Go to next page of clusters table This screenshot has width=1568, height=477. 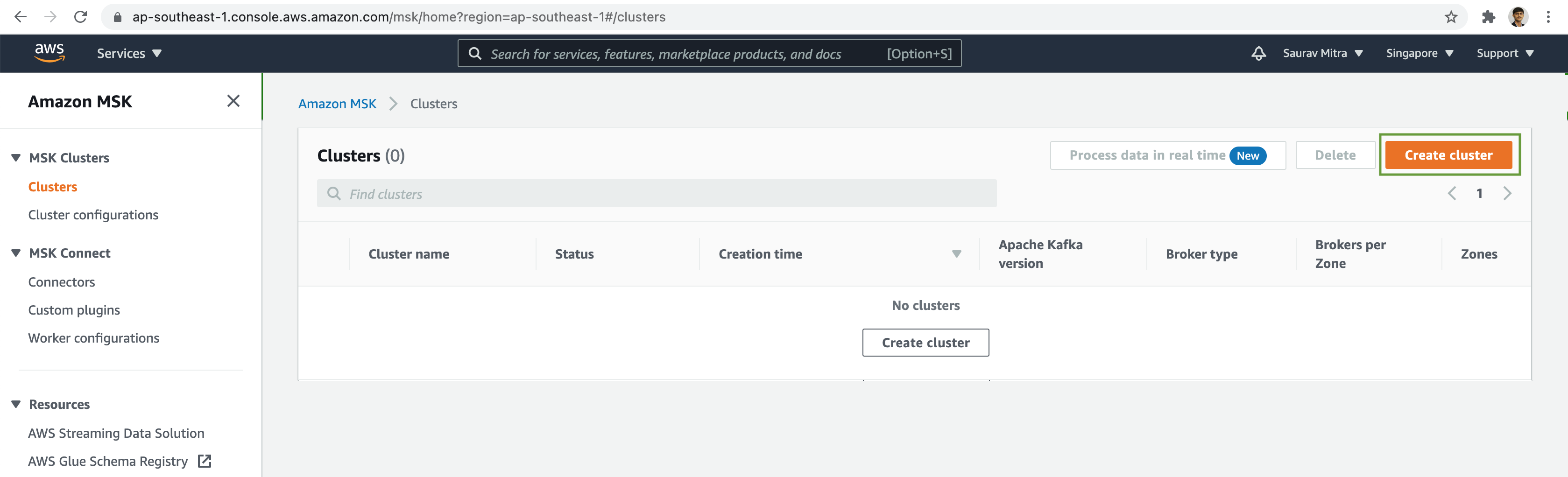1507,194
